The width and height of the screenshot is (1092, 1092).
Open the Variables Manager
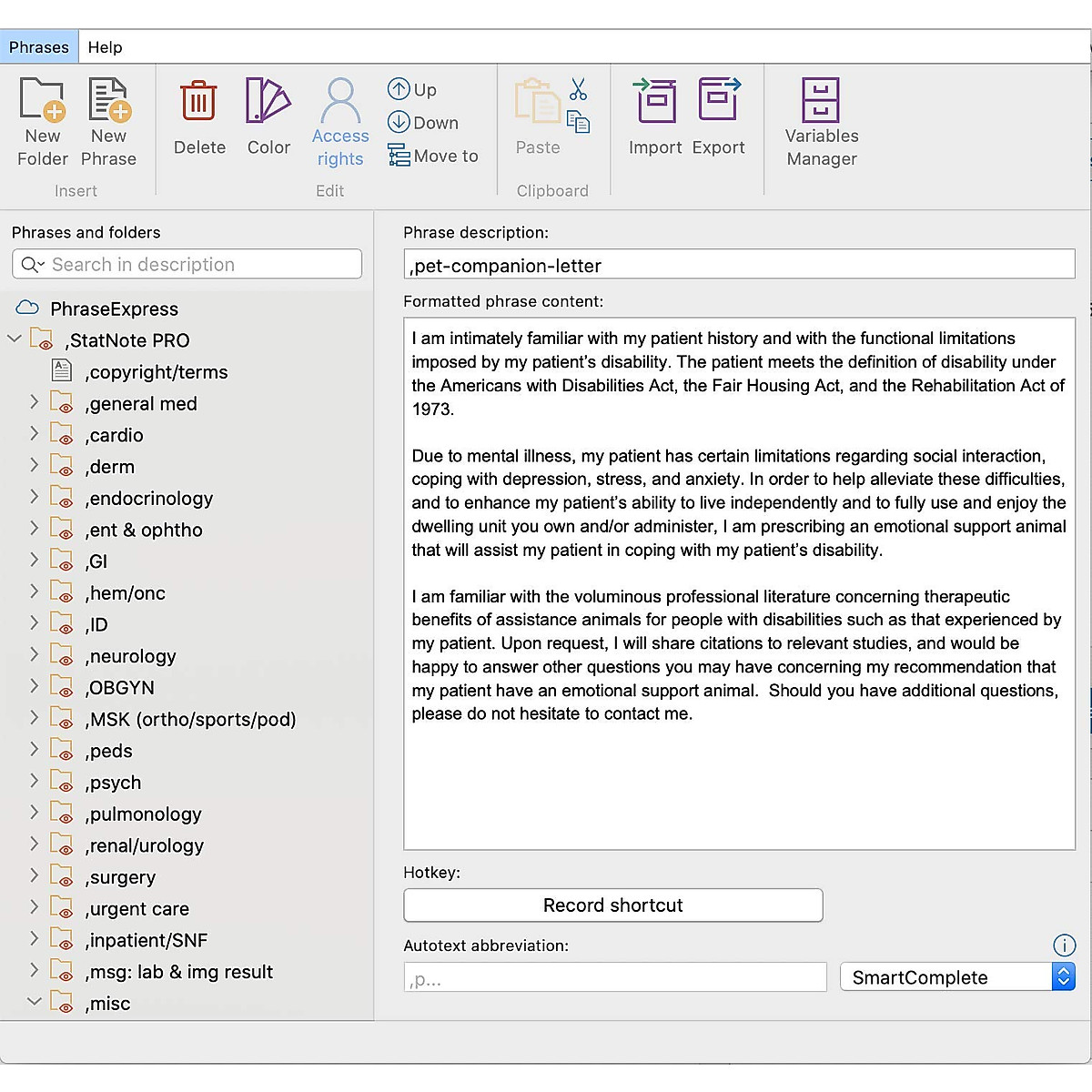click(820, 120)
